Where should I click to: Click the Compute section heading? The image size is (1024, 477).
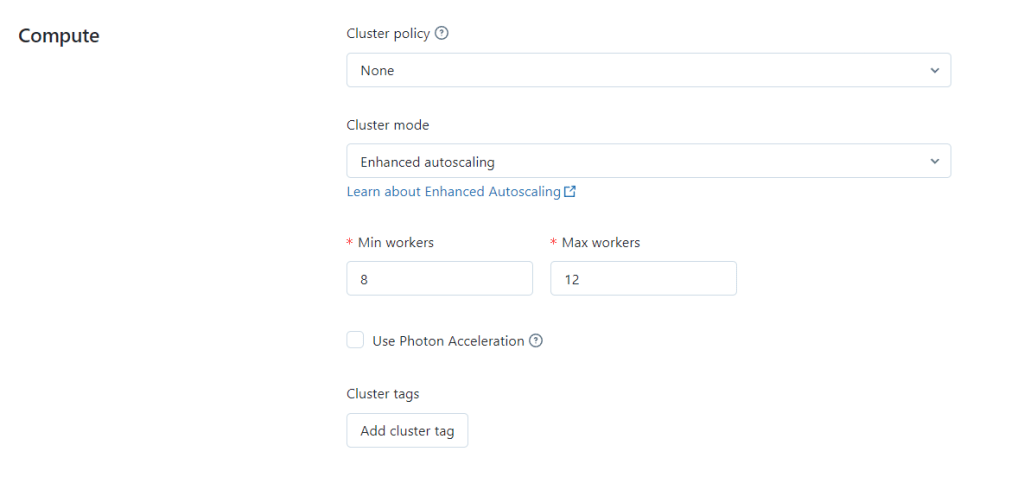pyautogui.click(x=59, y=36)
